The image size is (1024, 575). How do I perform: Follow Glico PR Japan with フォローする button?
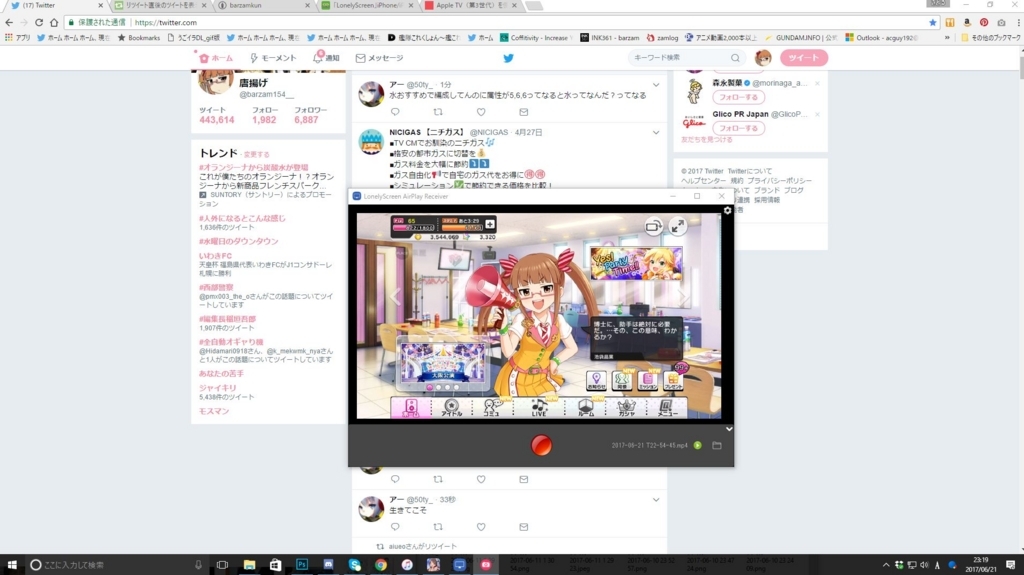pos(738,128)
